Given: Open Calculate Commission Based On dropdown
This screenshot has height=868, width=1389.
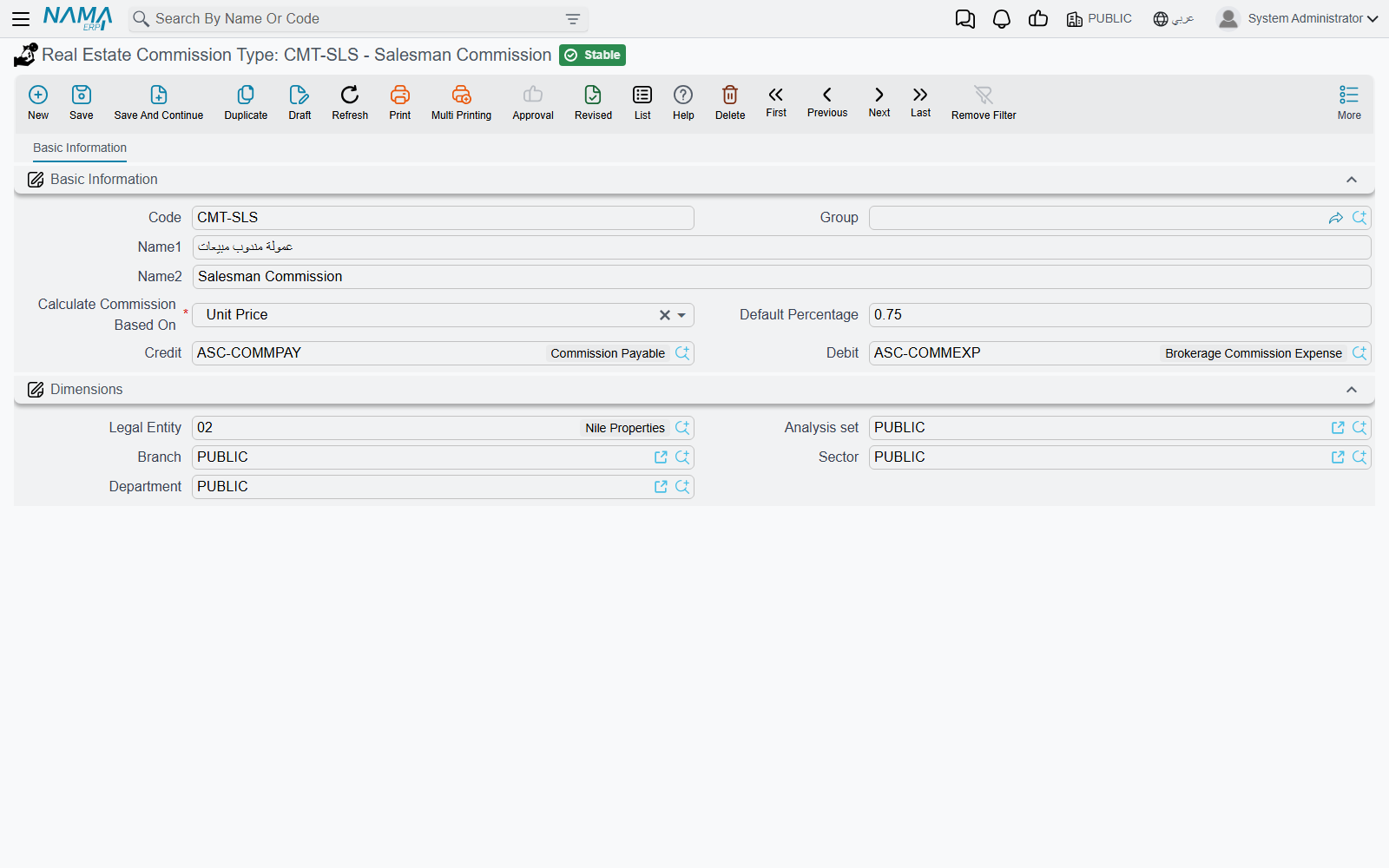Looking at the screenshot, I should click(x=682, y=315).
